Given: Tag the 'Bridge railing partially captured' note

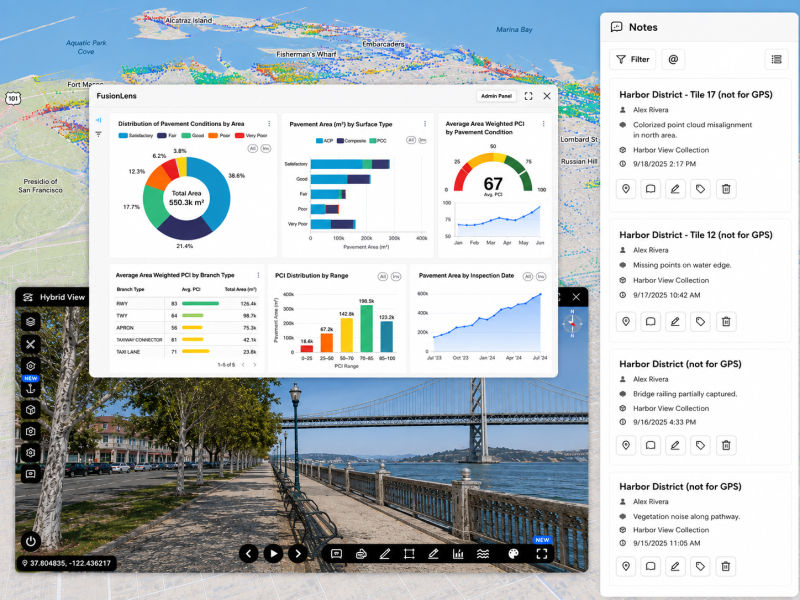Looking at the screenshot, I should (x=700, y=445).
